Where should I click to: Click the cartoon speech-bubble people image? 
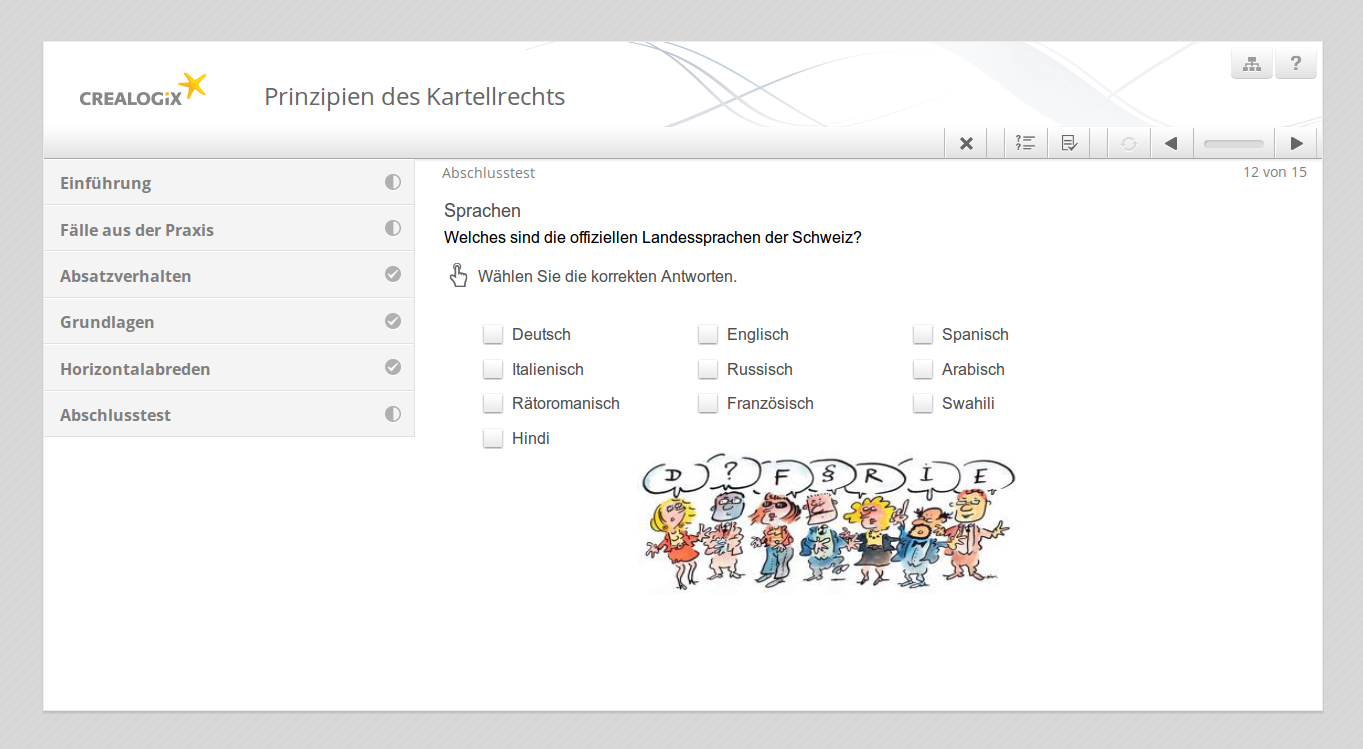tap(826, 524)
